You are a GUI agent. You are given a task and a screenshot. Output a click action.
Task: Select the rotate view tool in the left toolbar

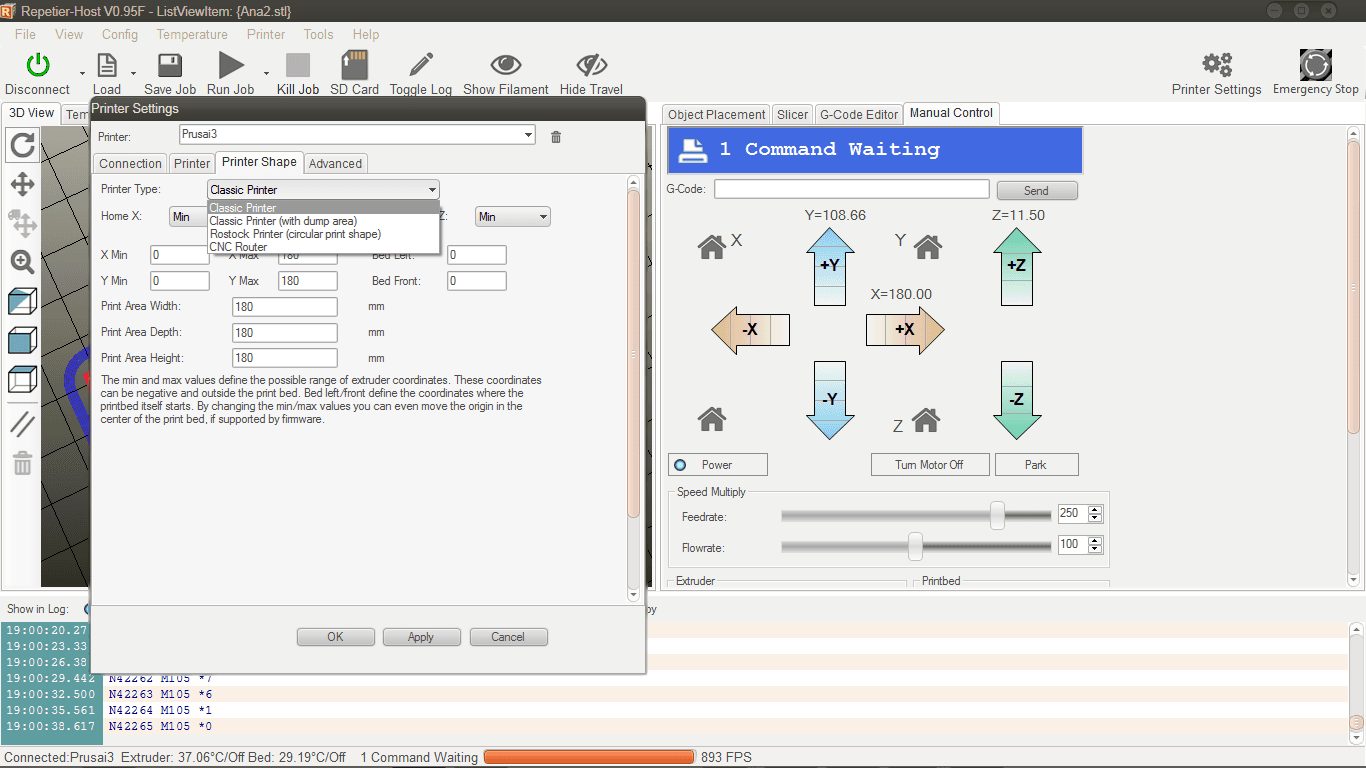pos(21,145)
